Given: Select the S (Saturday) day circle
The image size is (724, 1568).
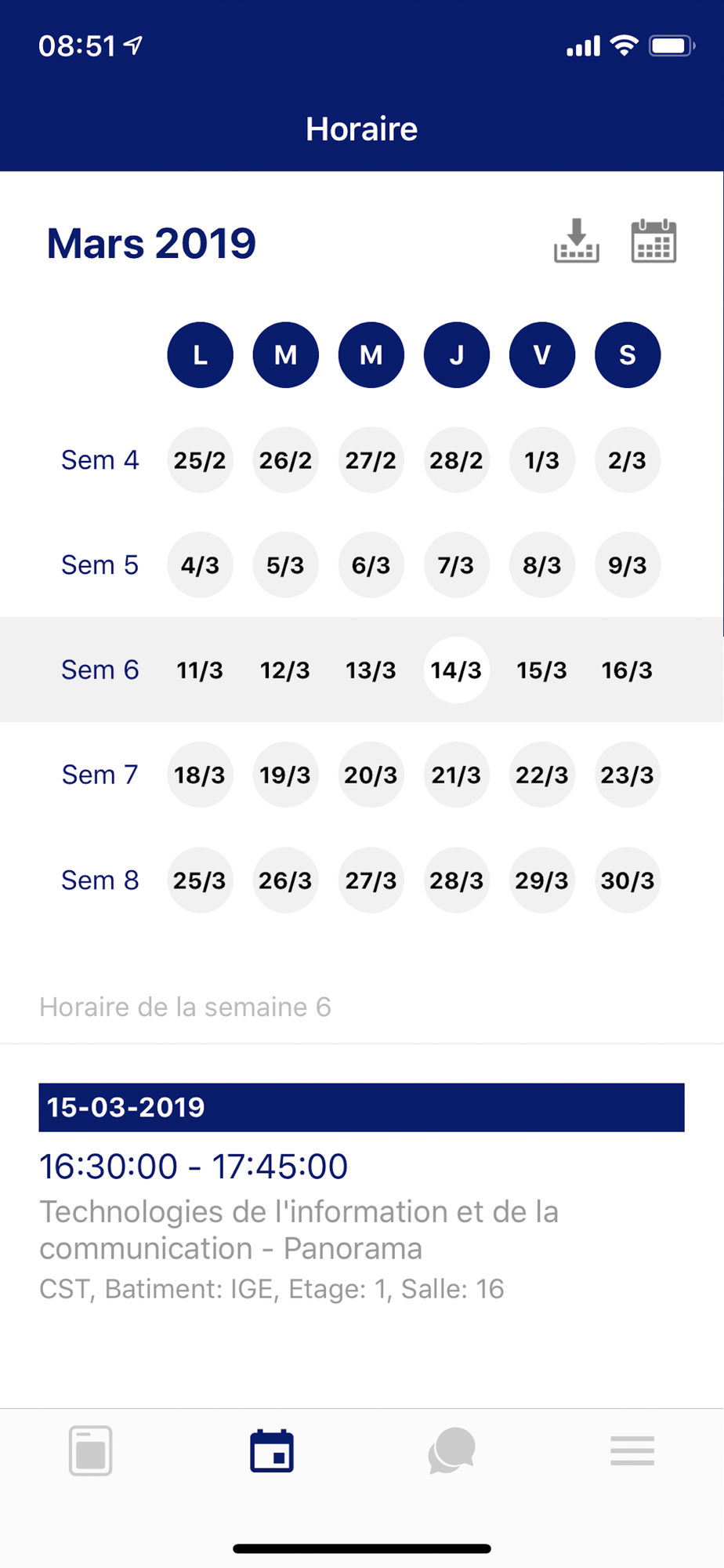Looking at the screenshot, I should click(628, 355).
